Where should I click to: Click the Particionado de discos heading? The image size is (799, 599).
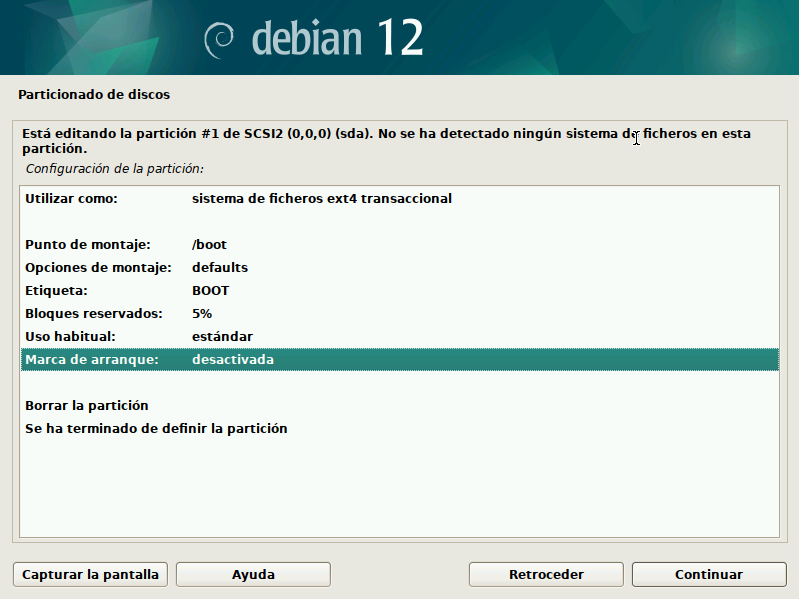[x=94, y=95]
